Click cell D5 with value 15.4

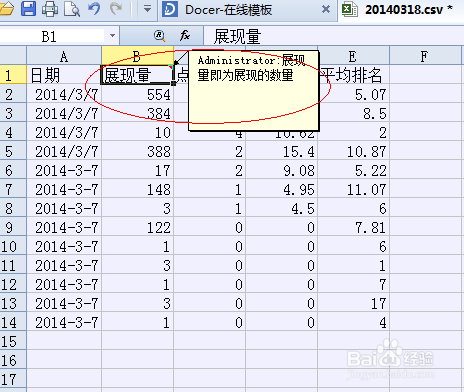click(x=282, y=150)
